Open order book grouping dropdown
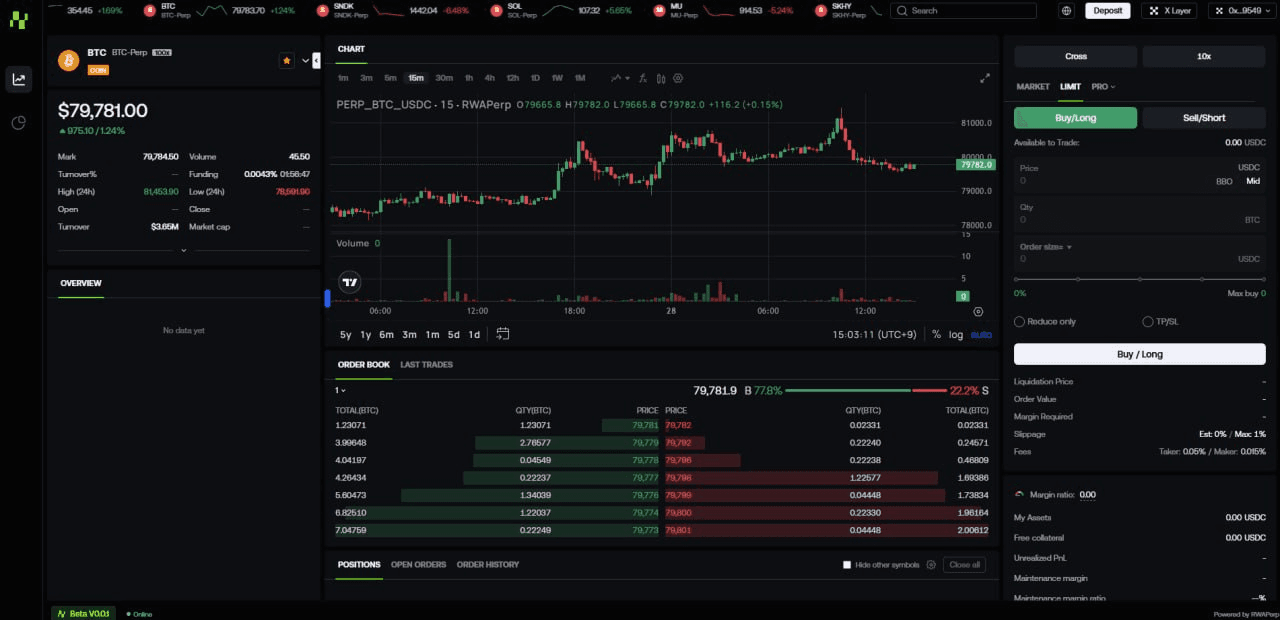 (340, 390)
